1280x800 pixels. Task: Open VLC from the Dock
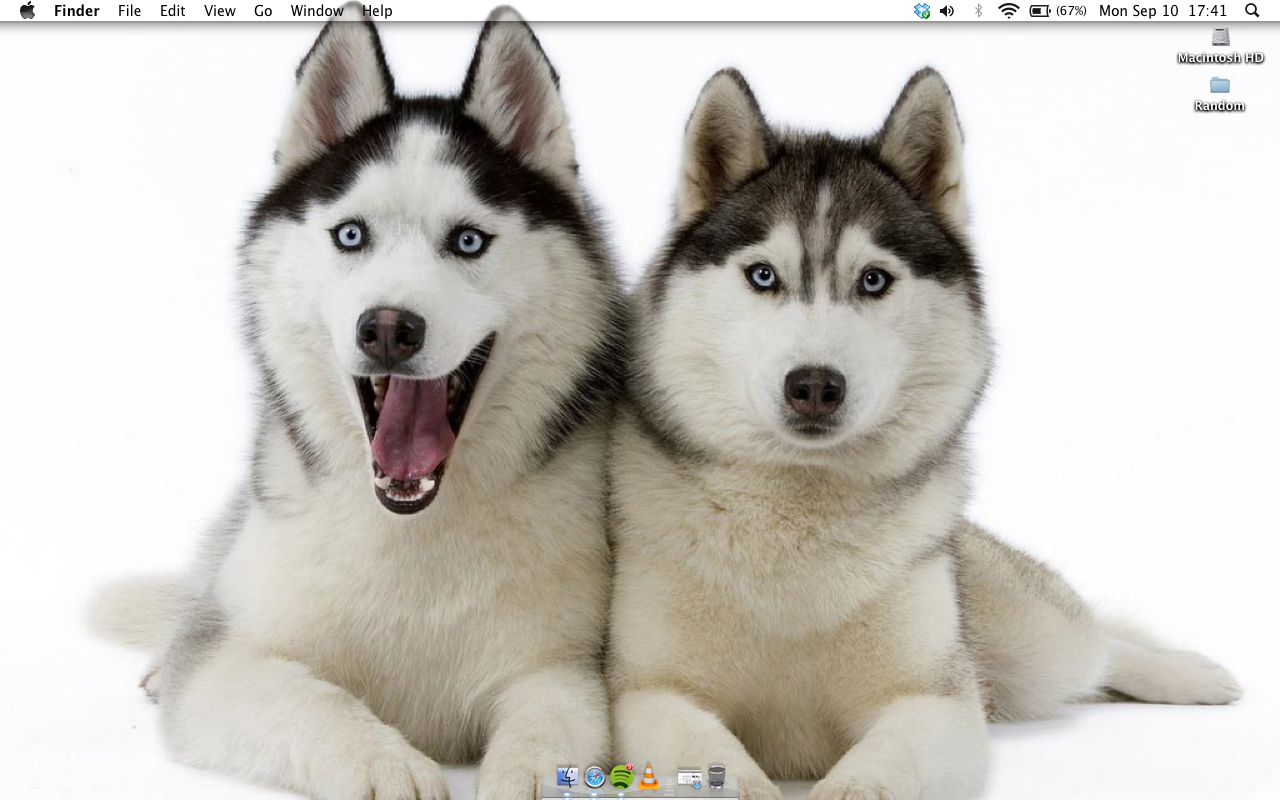pos(649,777)
